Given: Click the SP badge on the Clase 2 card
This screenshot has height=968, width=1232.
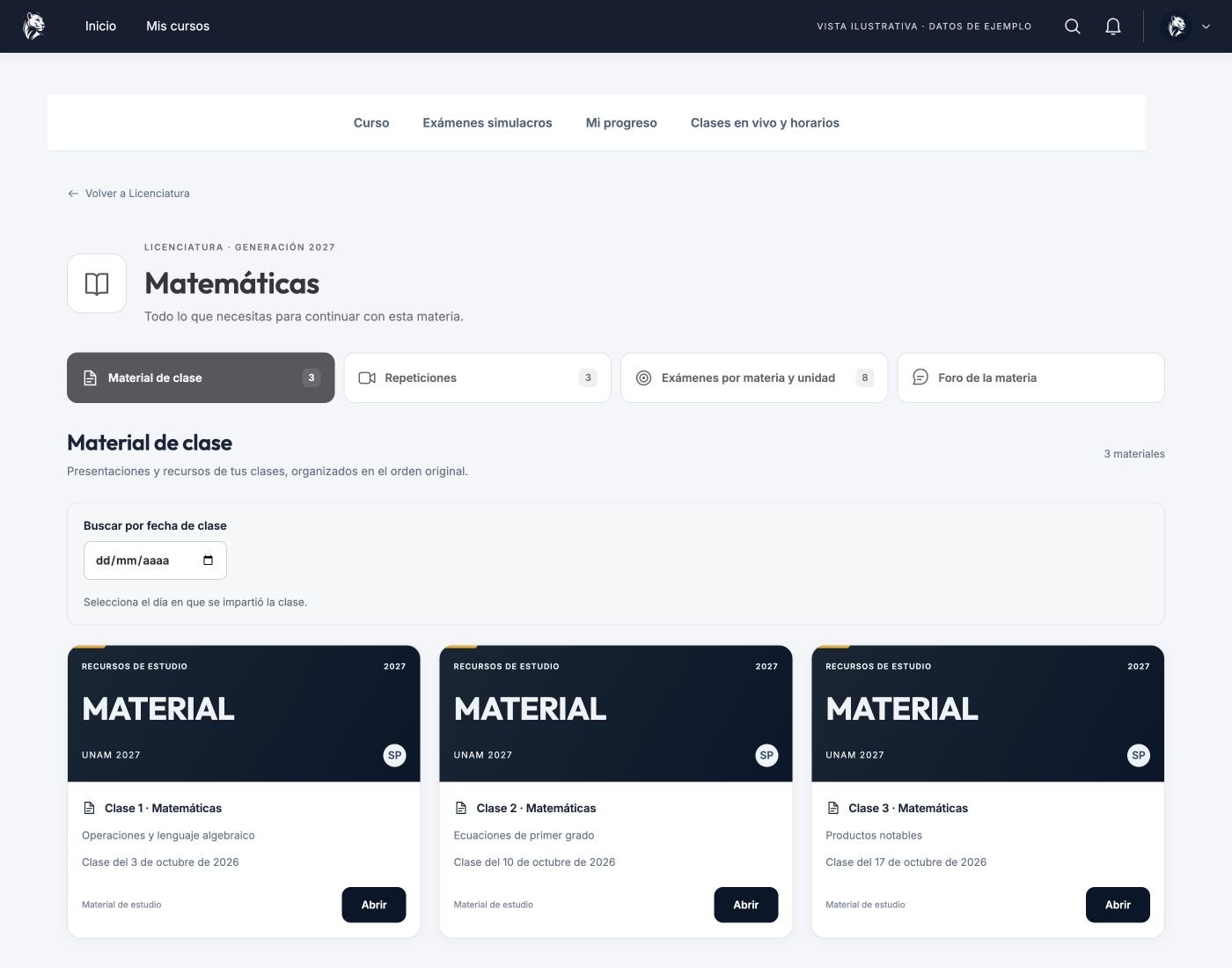Looking at the screenshot, I should pyautogui.click(x=767, y=755).
